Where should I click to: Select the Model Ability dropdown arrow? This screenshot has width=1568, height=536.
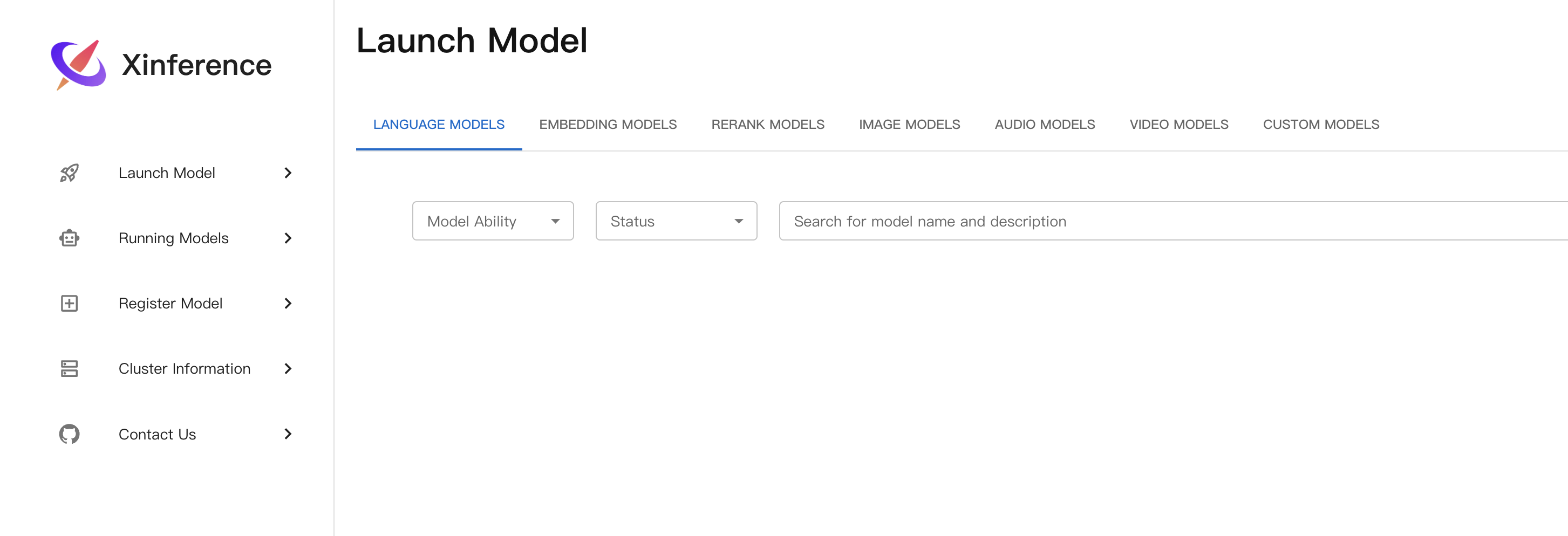[x=555, y=221]
